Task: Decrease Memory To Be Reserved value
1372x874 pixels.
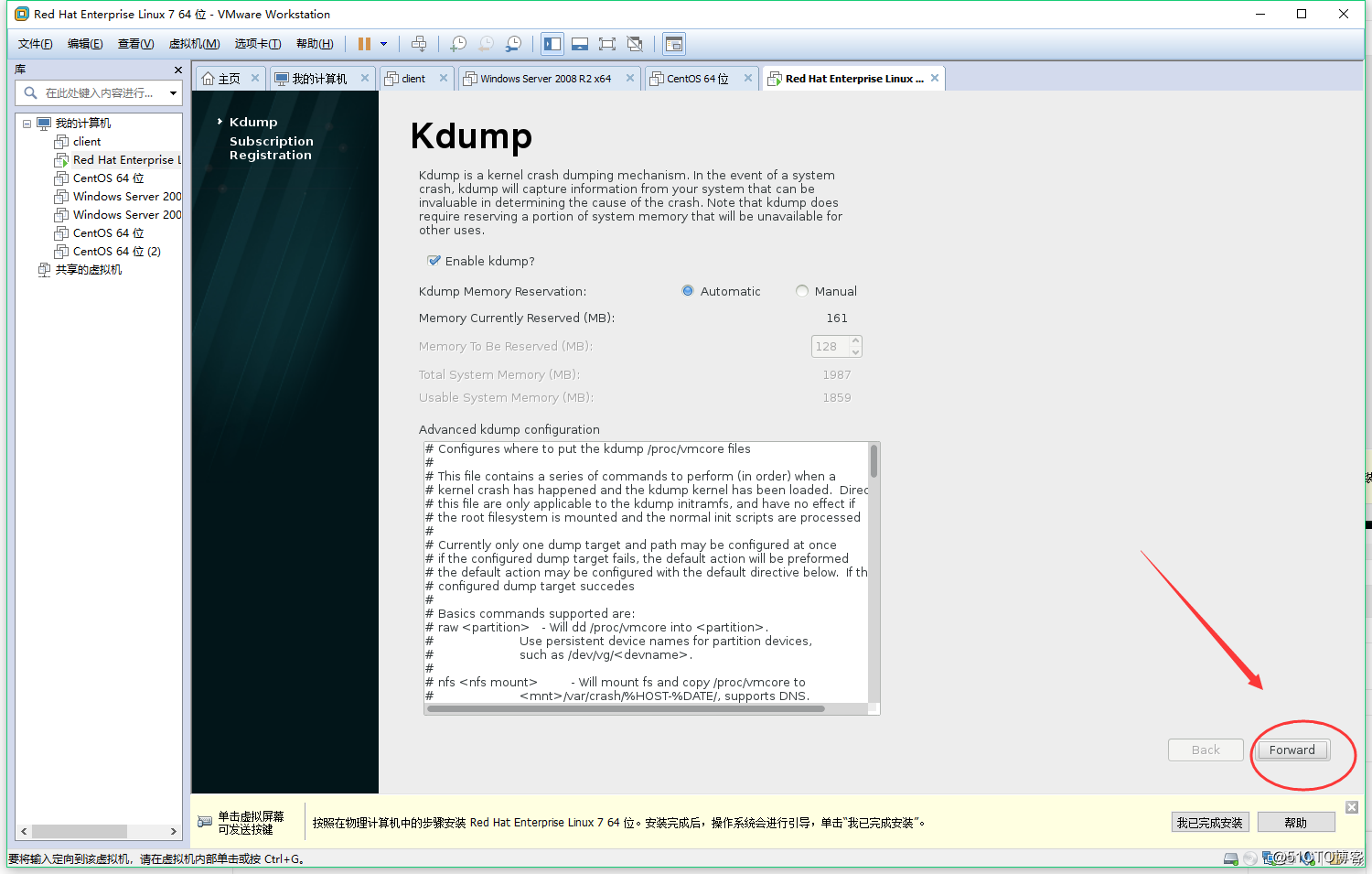Action: [855, 352]
